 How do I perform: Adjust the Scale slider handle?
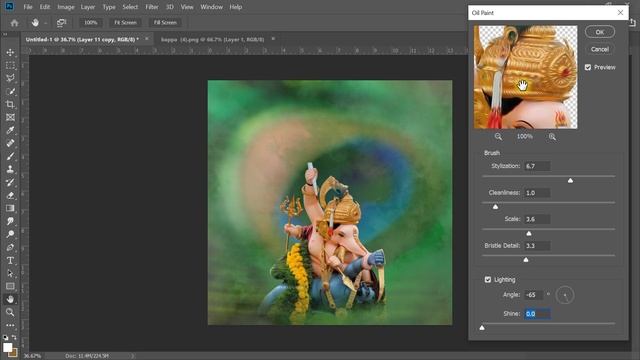tap(529, 233)
